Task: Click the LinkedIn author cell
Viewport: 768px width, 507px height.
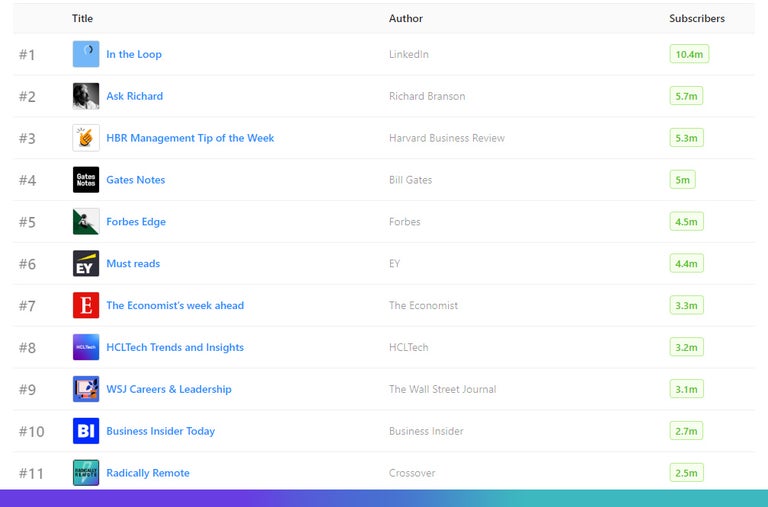Action: click(408, 54)
